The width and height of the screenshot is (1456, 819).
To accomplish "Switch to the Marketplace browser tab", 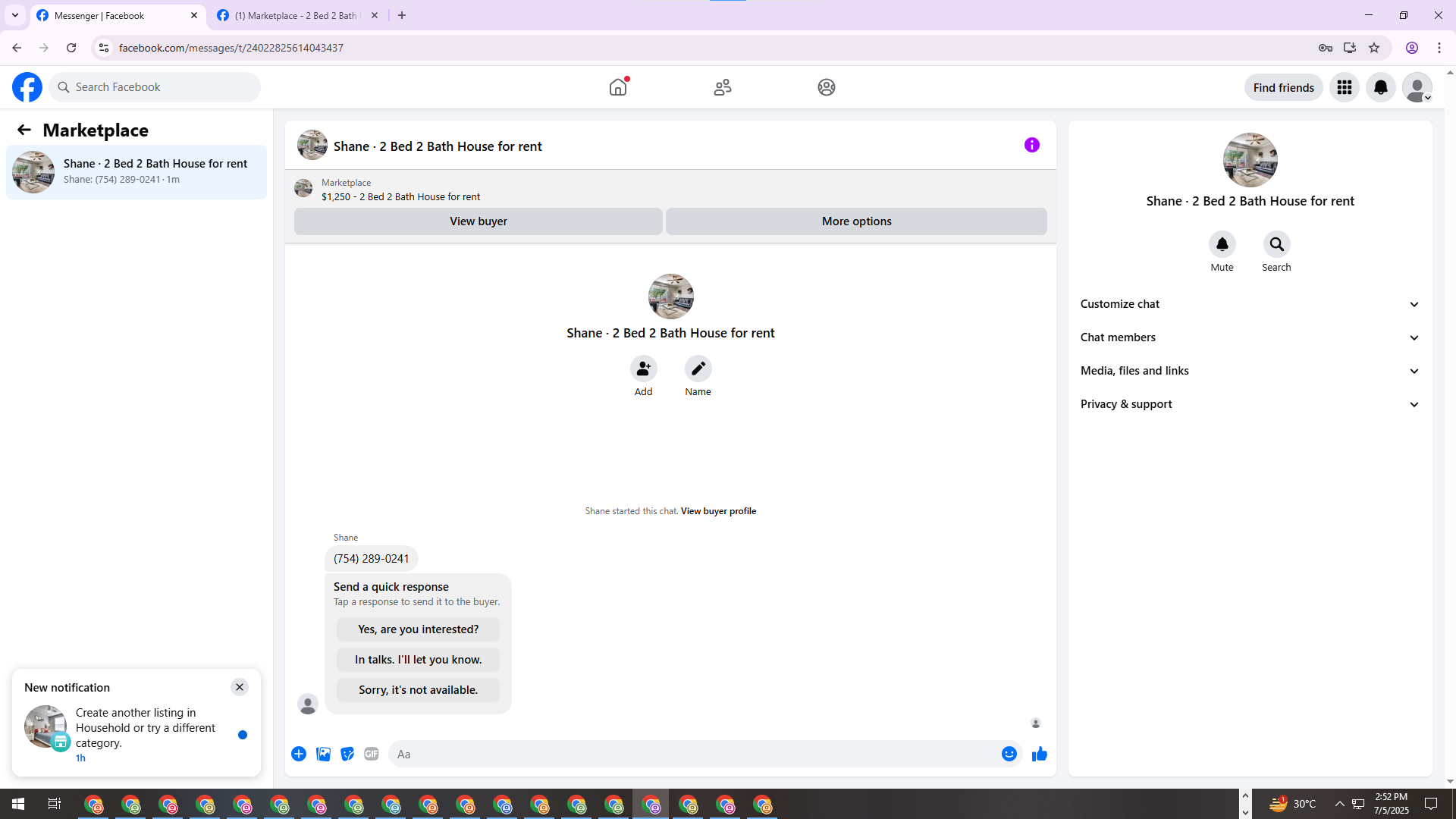I will tap(296, 15).
